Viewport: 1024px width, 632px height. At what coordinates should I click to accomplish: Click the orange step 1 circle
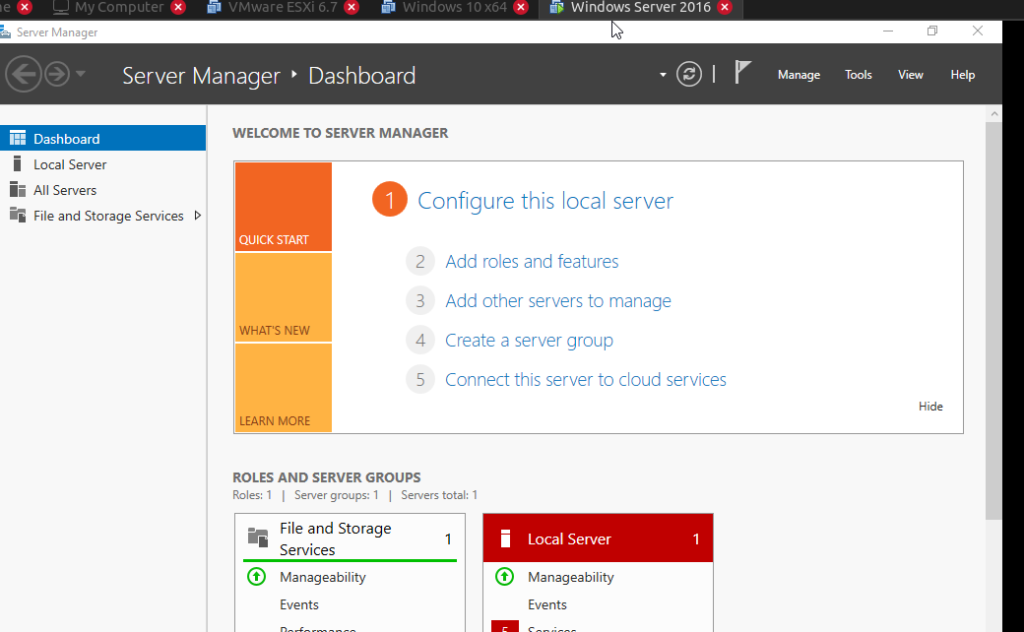pos(390,199)
